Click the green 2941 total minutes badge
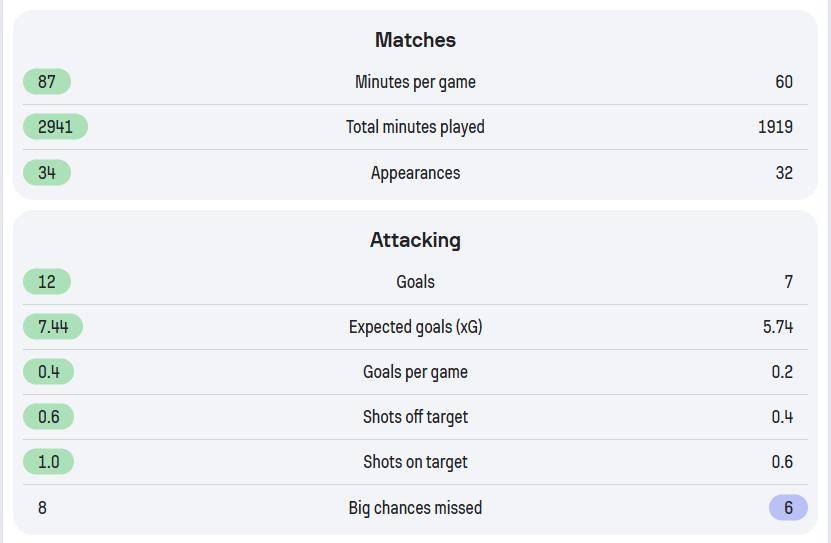Screen dimensions: 831x543 coord(55,127)
